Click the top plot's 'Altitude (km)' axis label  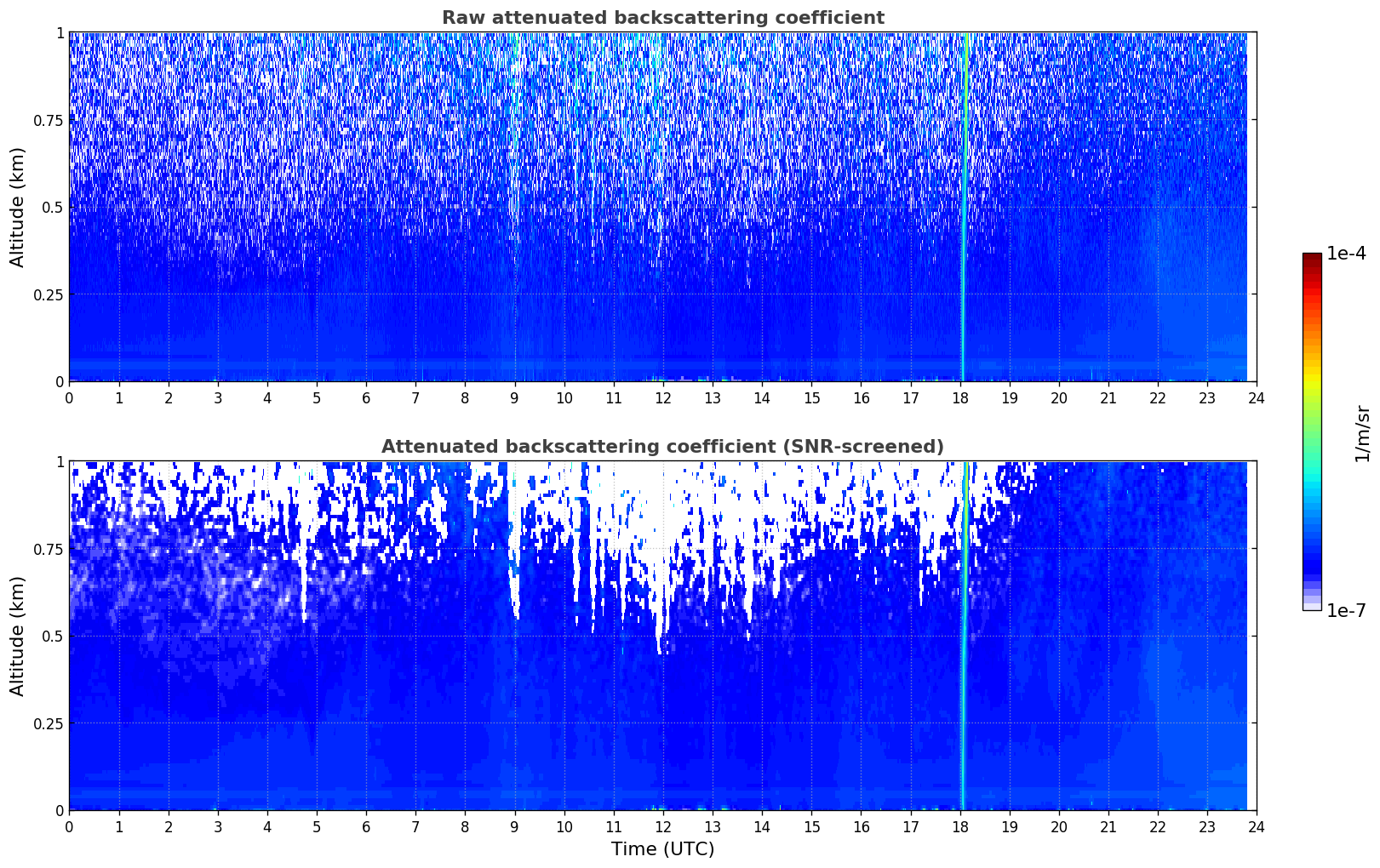[x=18, y=207]
